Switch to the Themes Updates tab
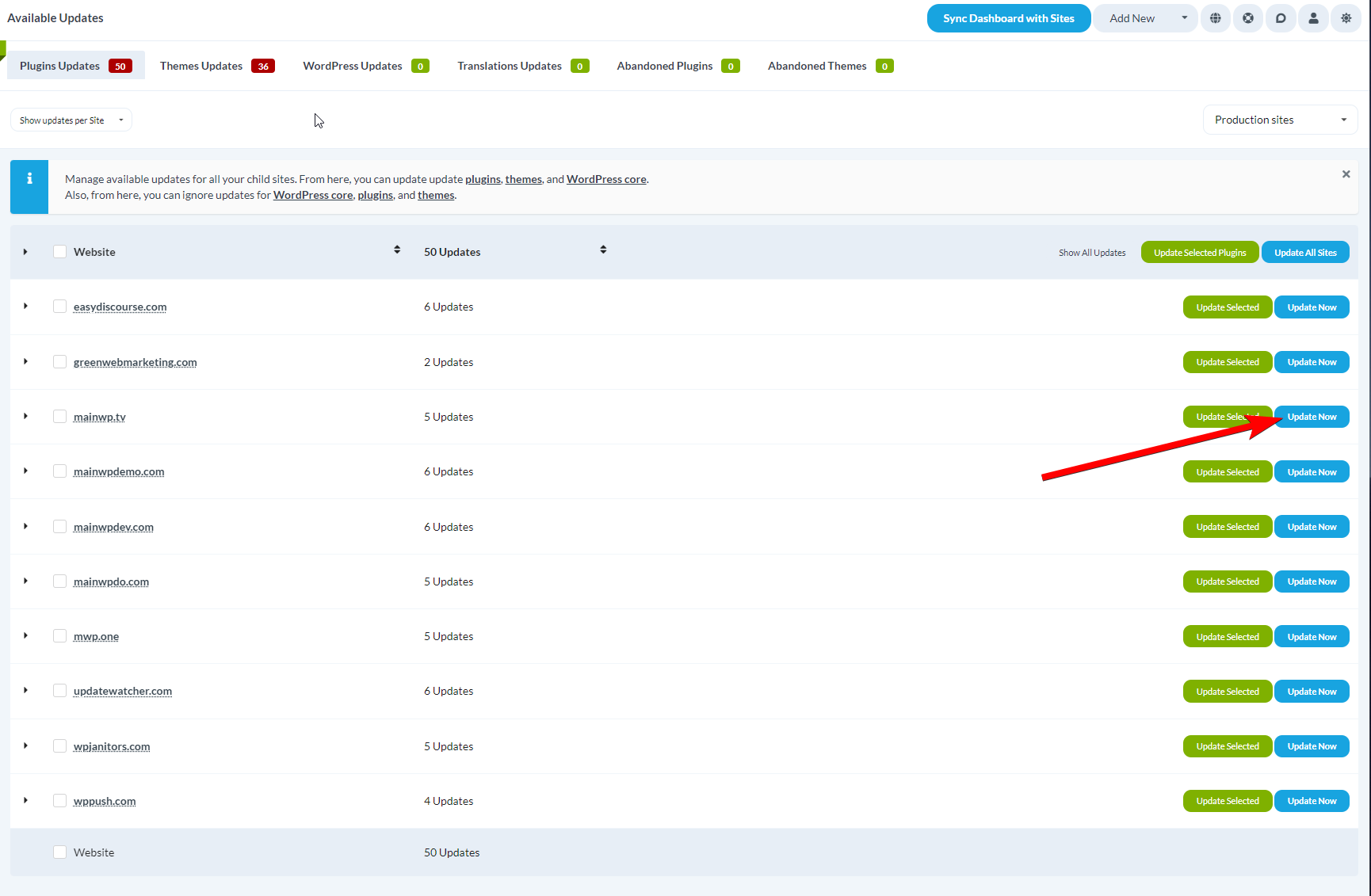Screen dimensions: 1371x896 (x=200, y=65)
